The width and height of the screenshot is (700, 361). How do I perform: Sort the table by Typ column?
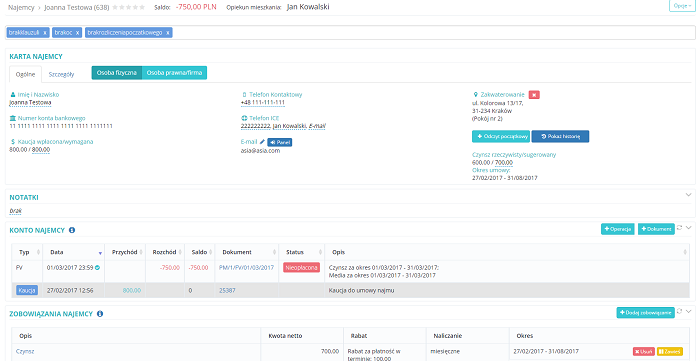27,252
